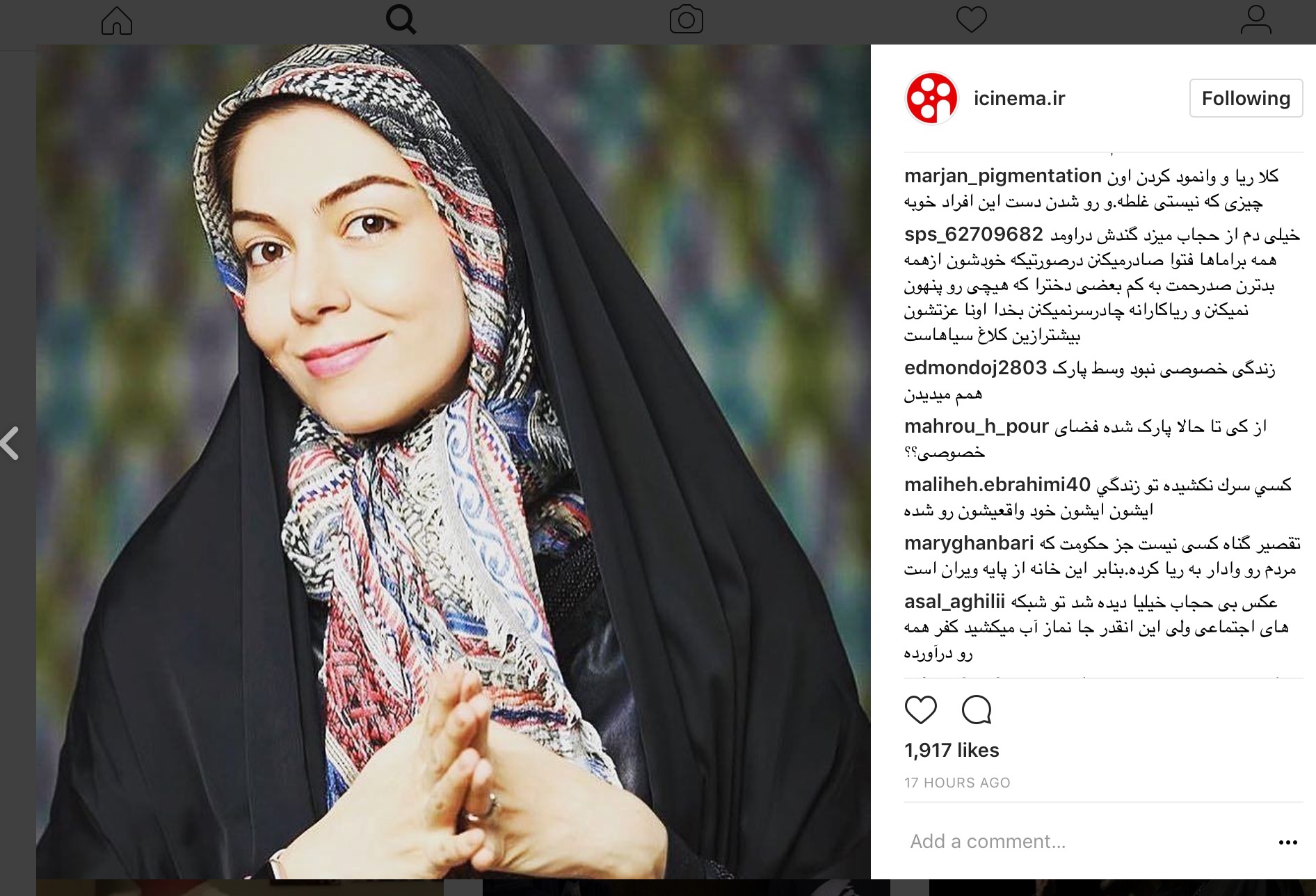Open sps_62709682 commenter profile

(x=974, y=234)
